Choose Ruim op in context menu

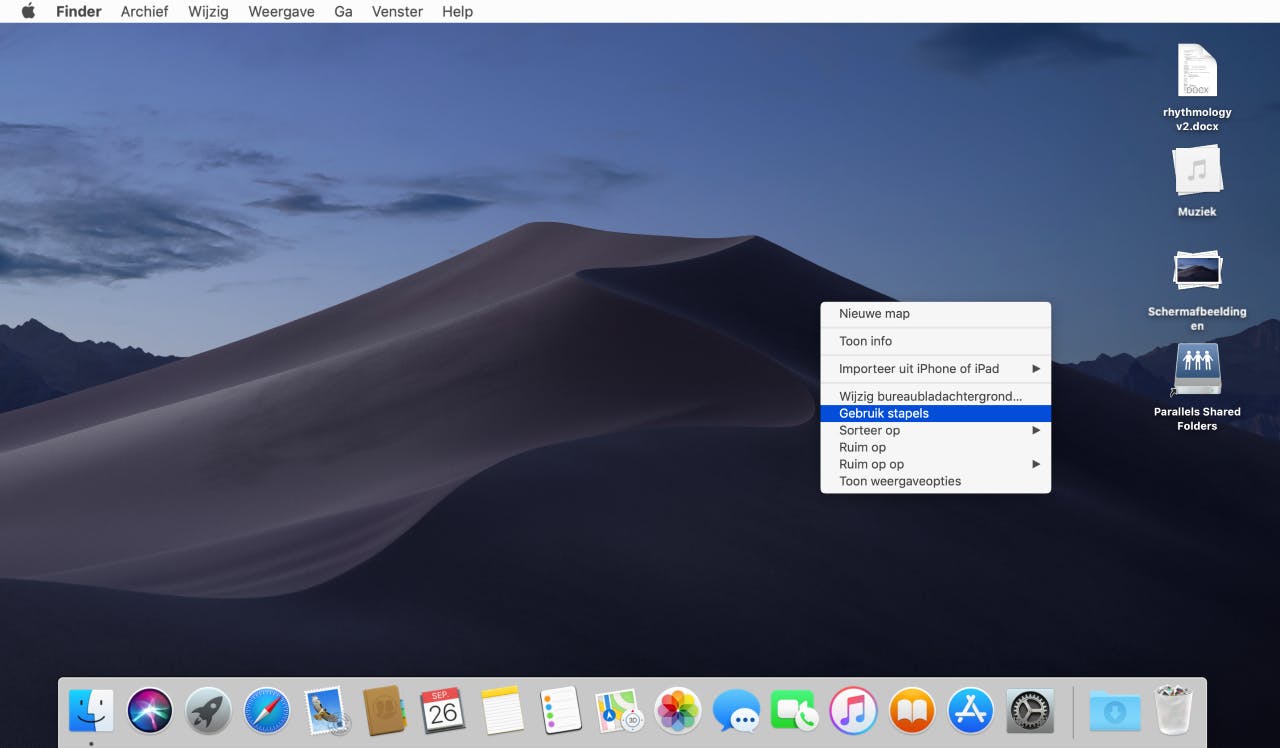coord(936,447)
